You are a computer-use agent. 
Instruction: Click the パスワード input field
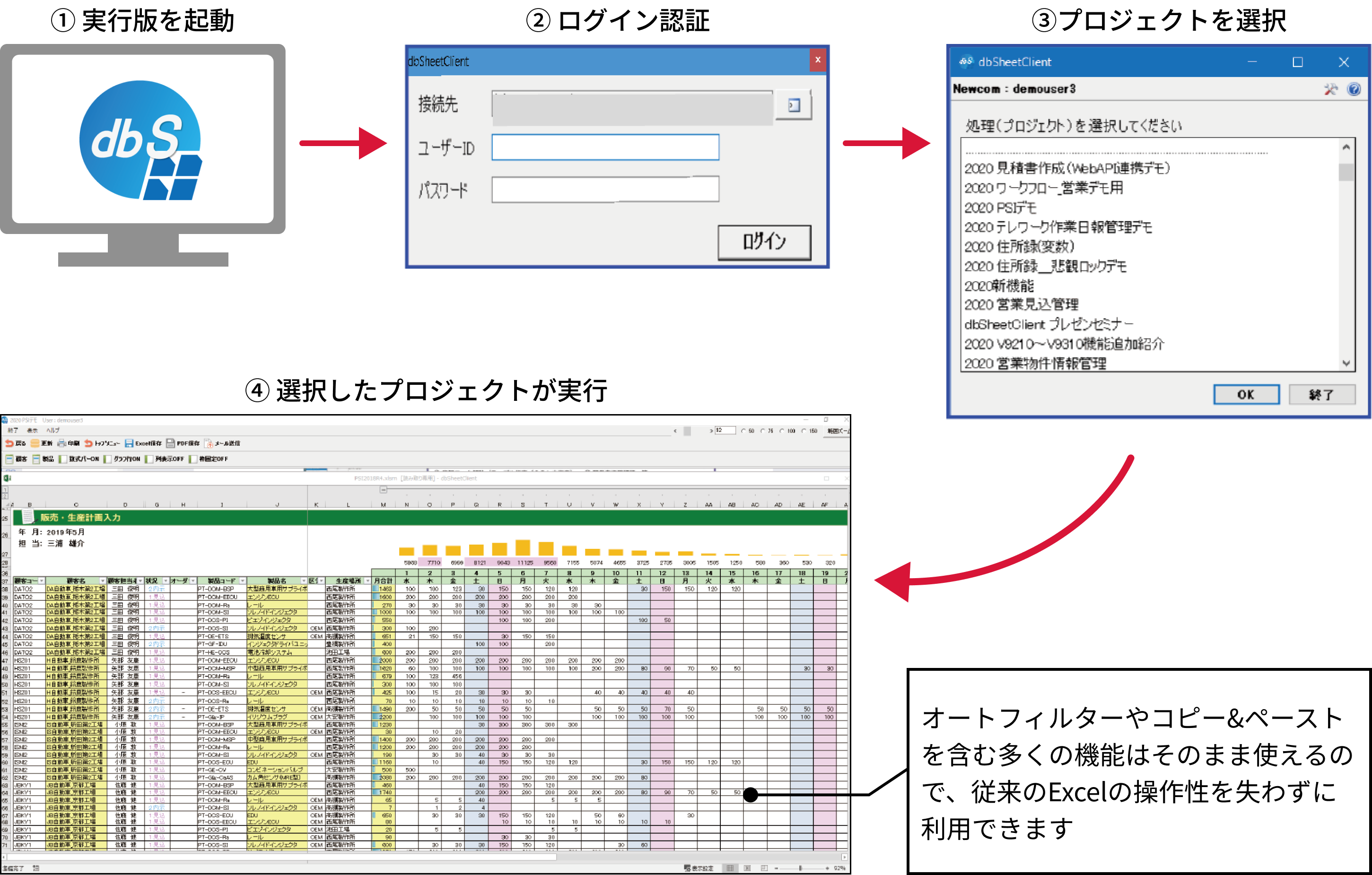[x=605, y=189]
